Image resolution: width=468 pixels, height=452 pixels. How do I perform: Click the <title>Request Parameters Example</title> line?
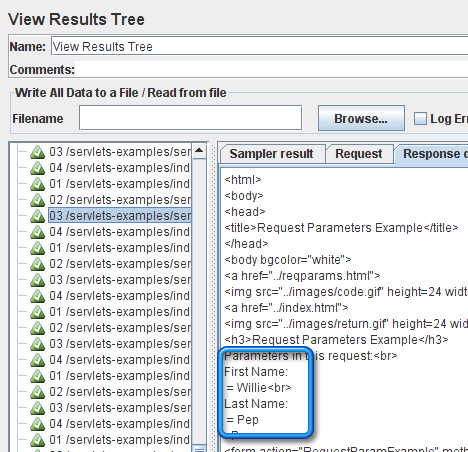(x=341, y=228)
